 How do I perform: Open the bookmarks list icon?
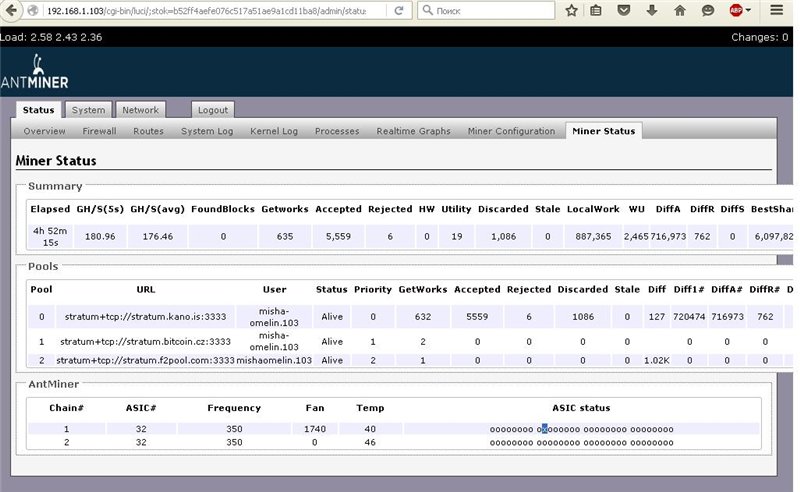[x=596, y=10]
